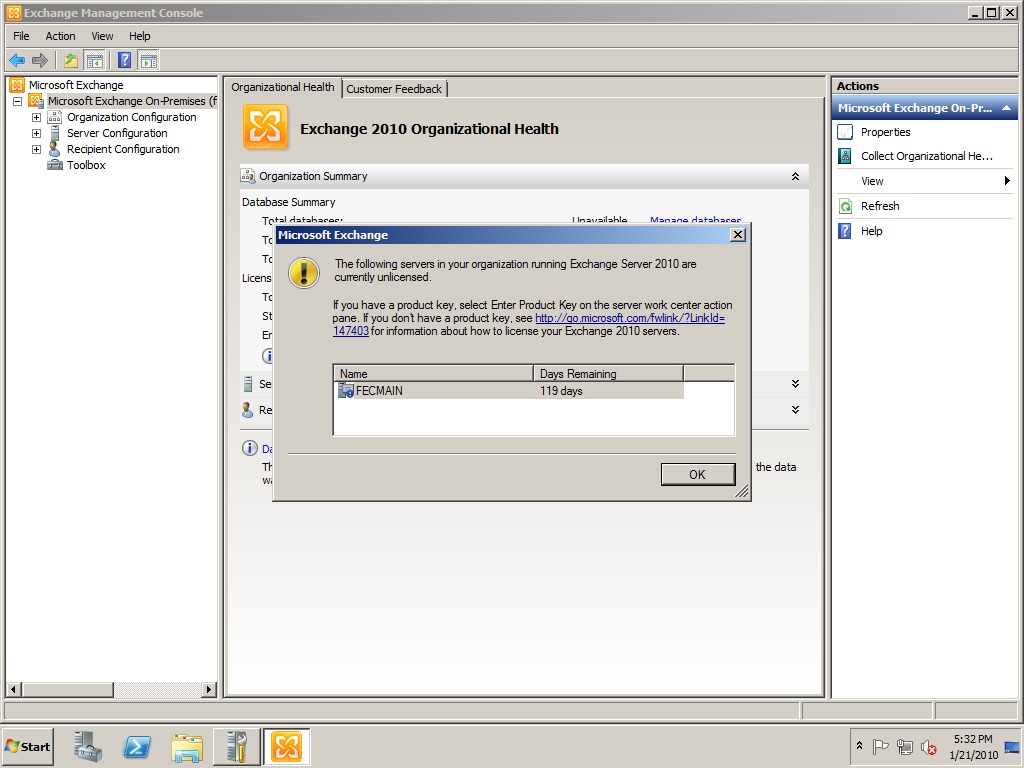
Task: Click Properties in the Actions pane
Action: click(885, 132)
